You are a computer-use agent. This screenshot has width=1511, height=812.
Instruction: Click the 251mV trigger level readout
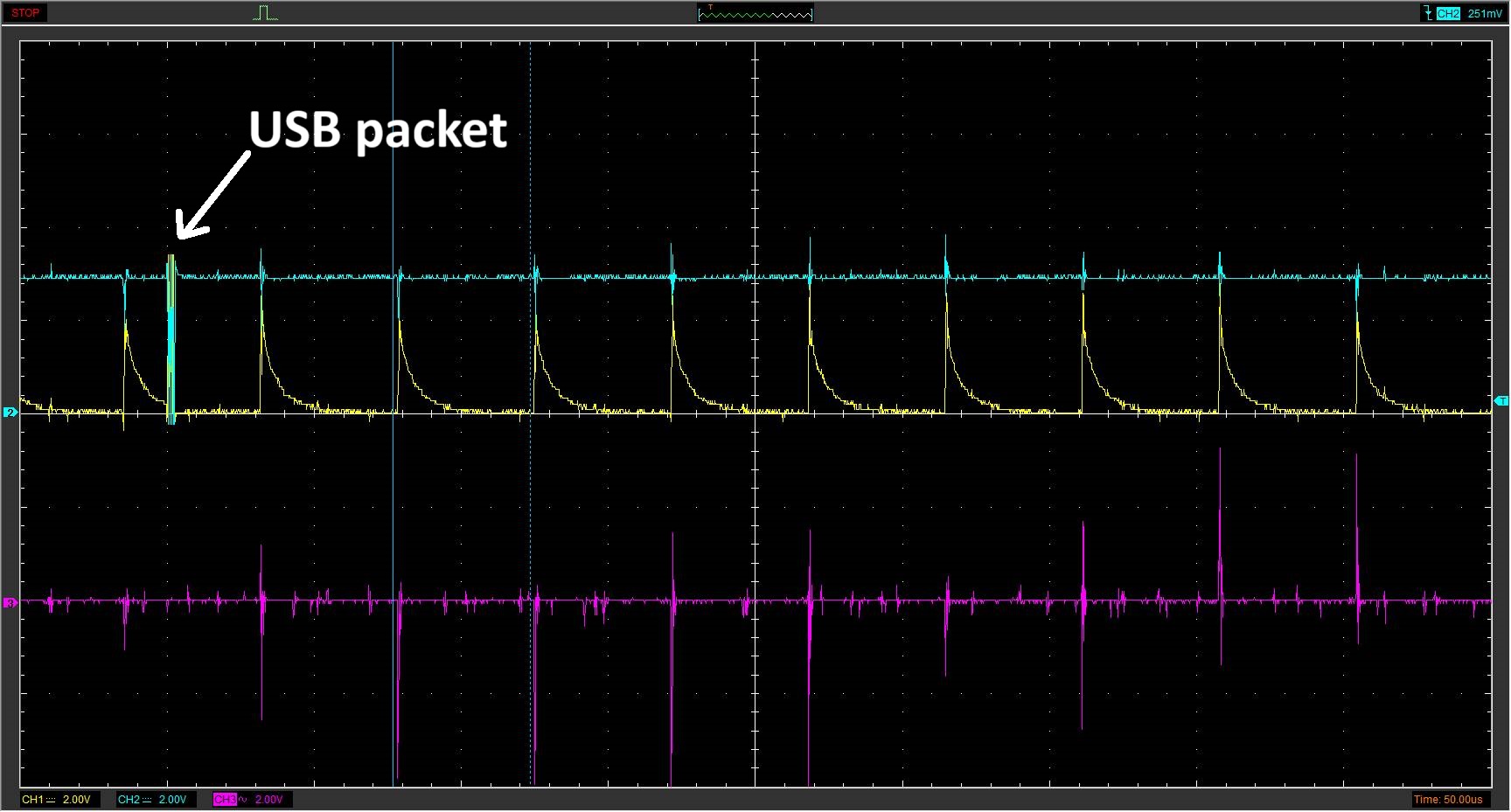pyautogui.click(x=1484, y=13)
